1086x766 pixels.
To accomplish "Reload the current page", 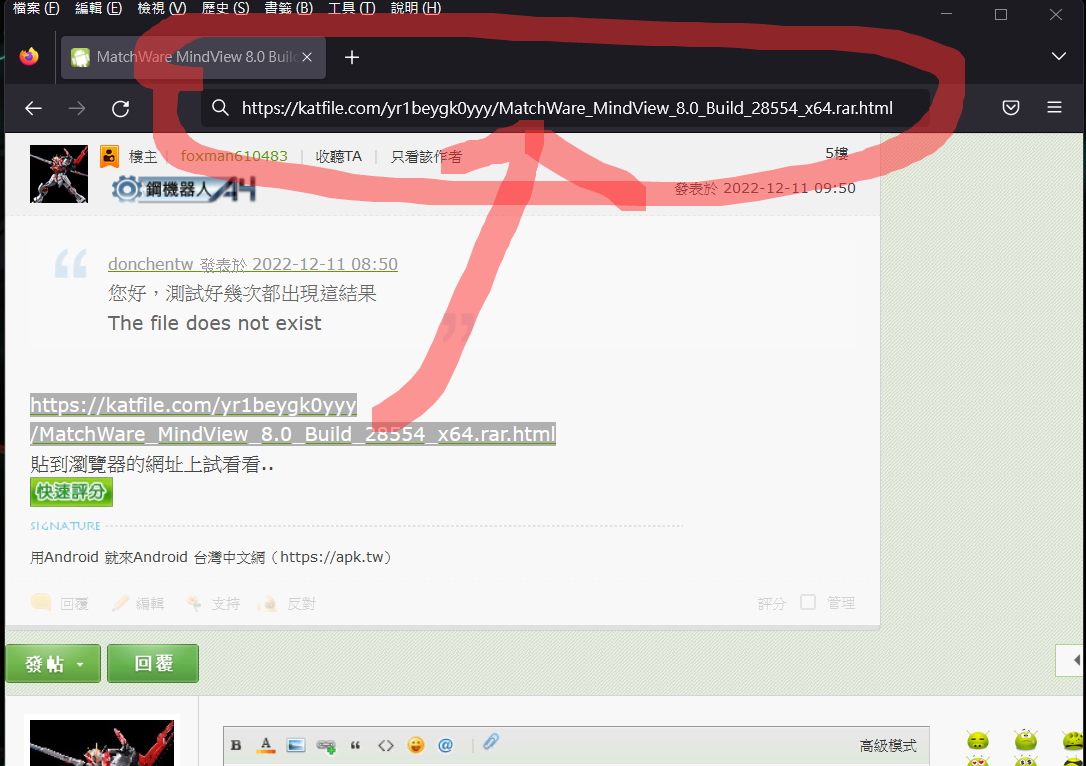I will pyautogui.click(x=121, y=108).
